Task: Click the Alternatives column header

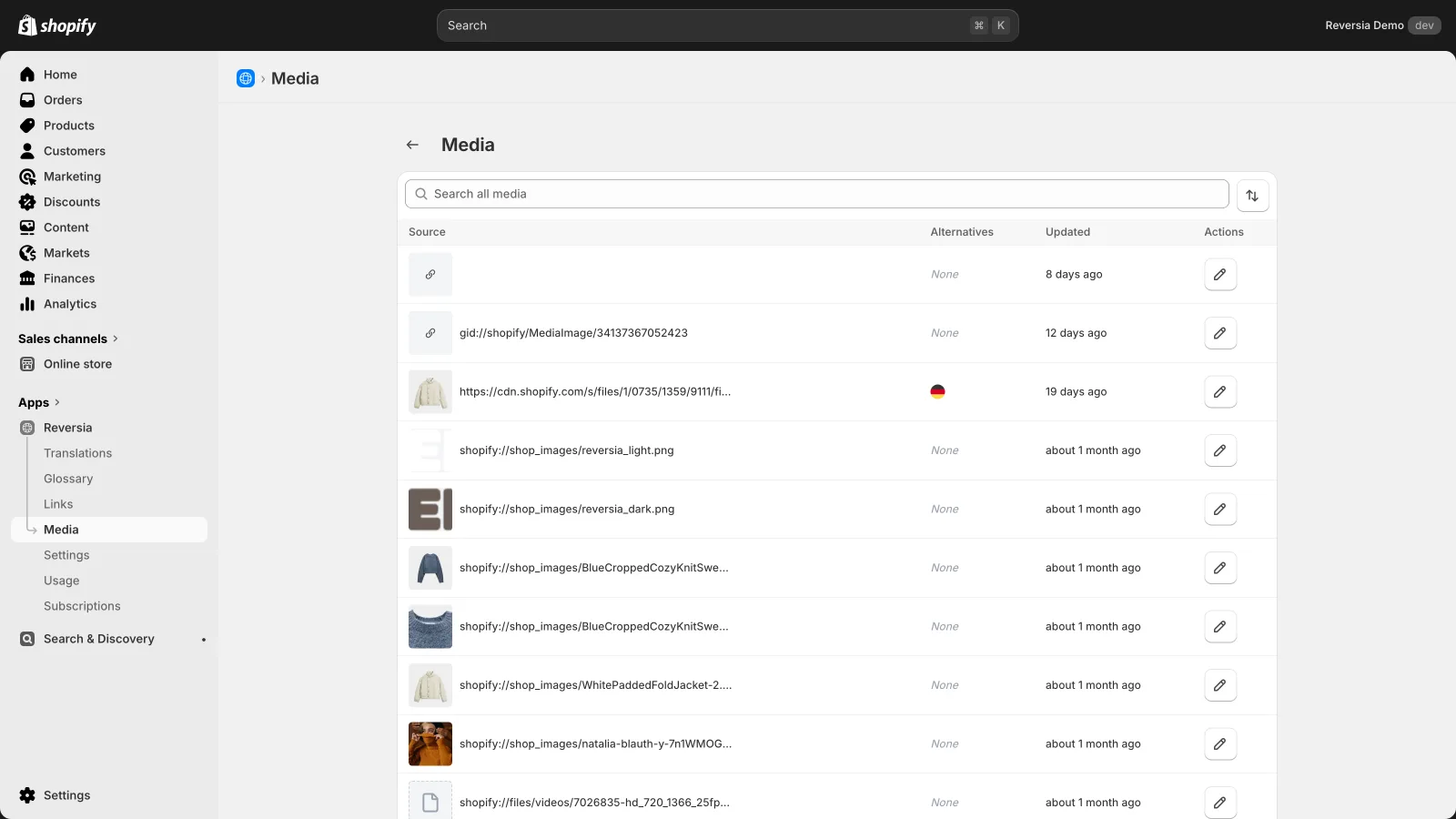Action: (x=962, y=232)
